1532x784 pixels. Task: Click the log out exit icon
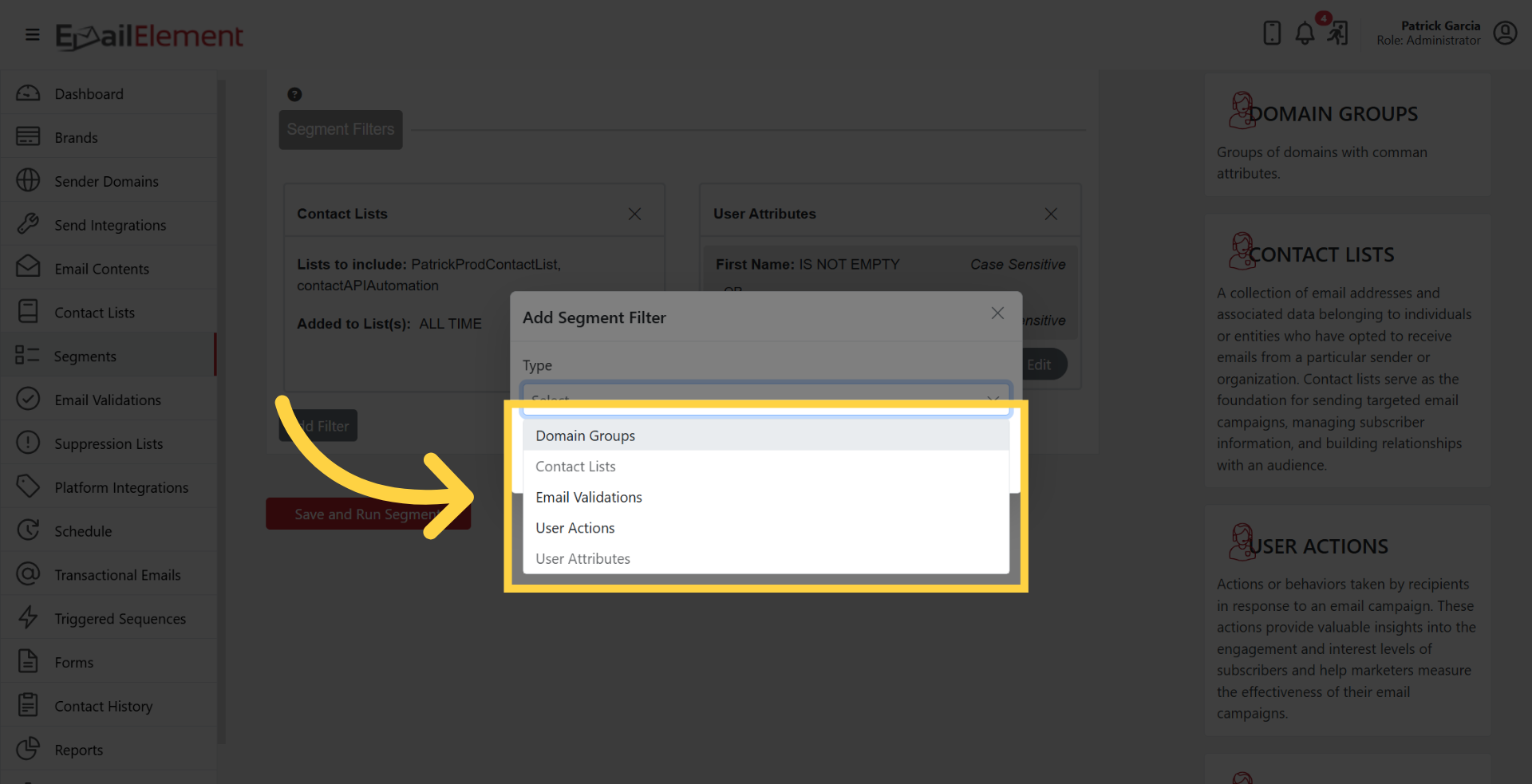tap(1338, 33)
